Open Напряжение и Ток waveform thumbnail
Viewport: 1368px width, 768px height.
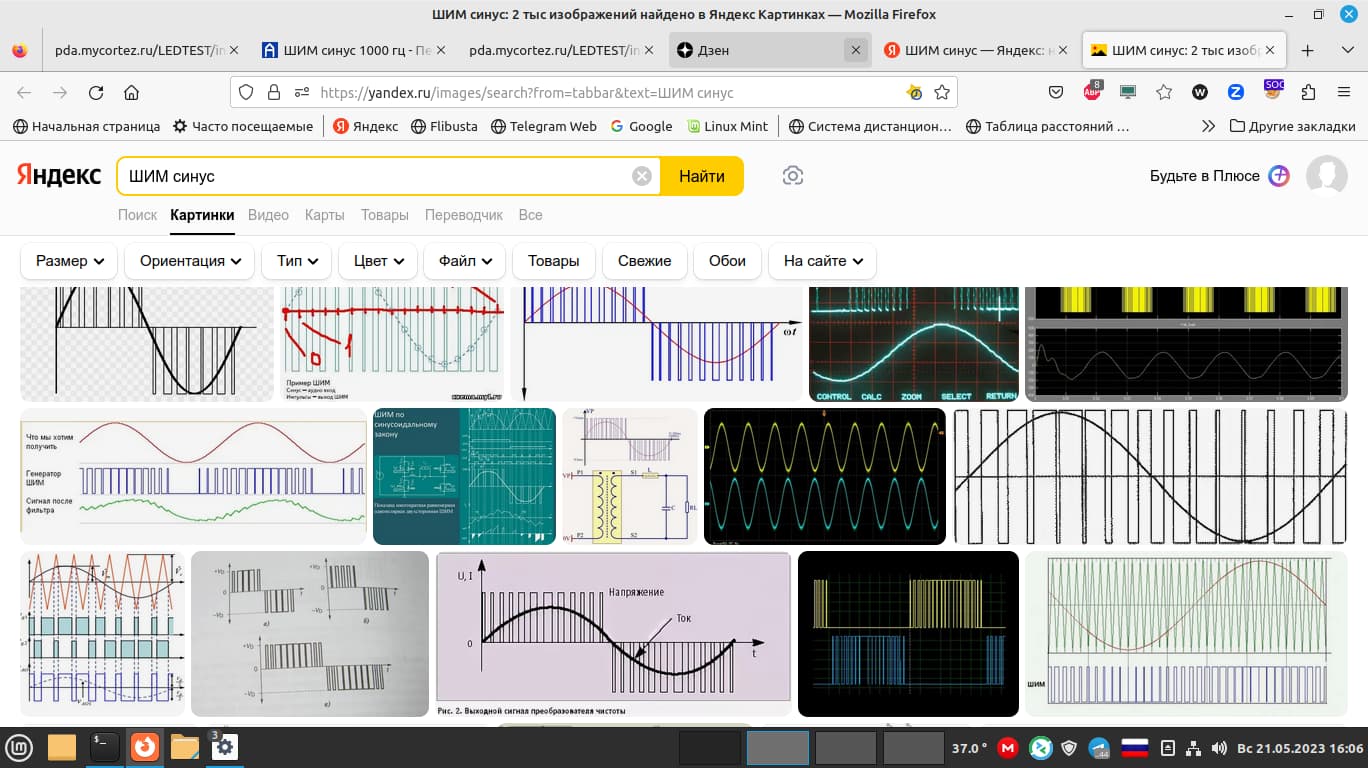[x=613, y=633]
